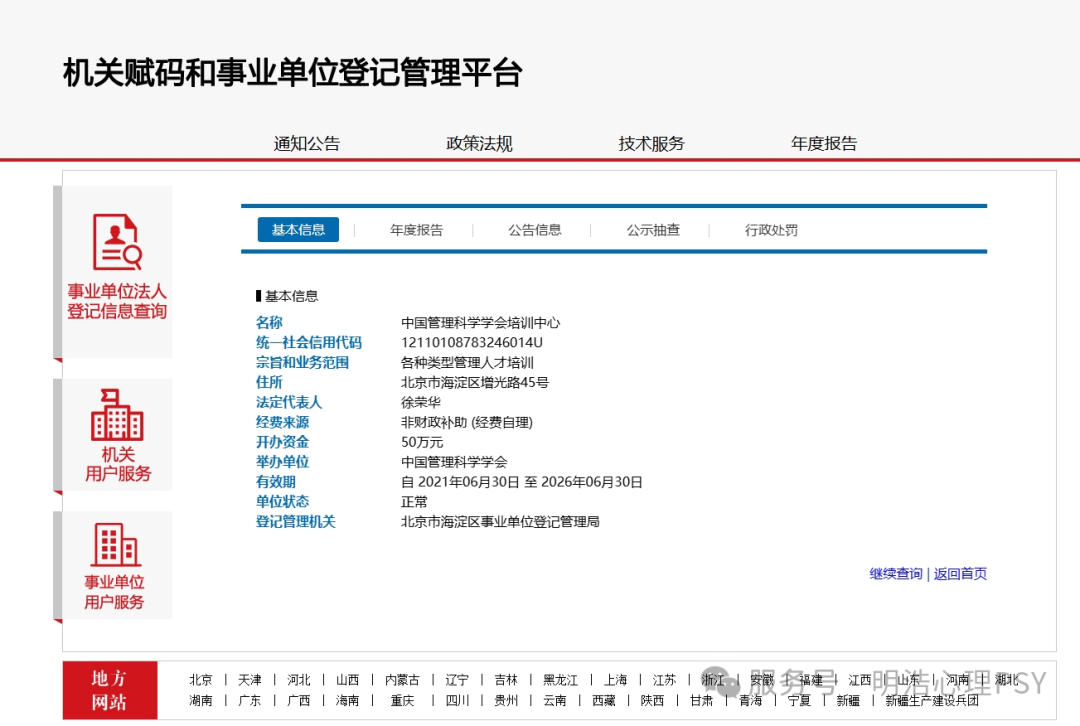Visit the 青海 local site link
This screenshot has height=726, width=1080.
[750, 701]
